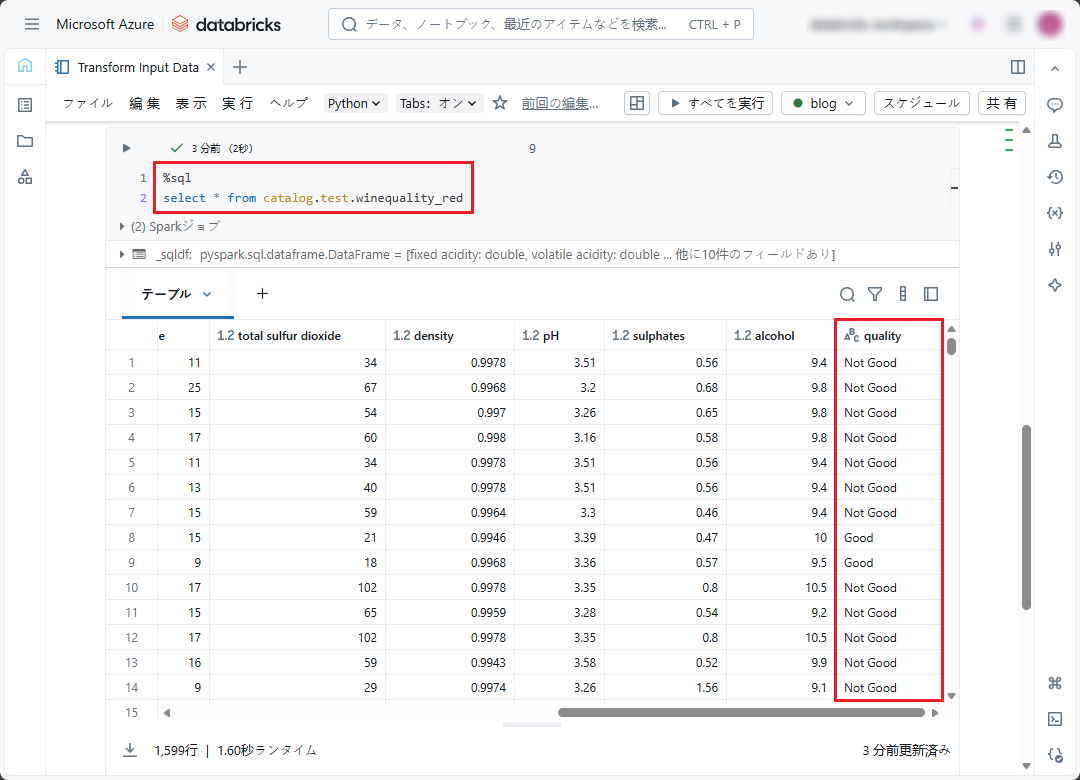Star the notebook as favorite
This screenshot has width=1080, height=780.
click(500, 103)
